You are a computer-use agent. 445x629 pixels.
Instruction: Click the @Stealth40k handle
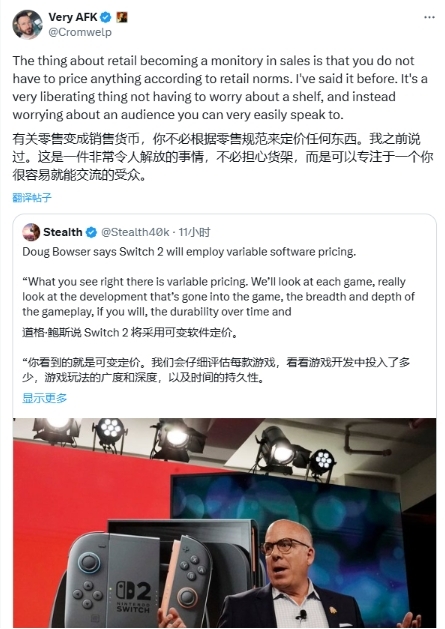[x=135, y=232]
